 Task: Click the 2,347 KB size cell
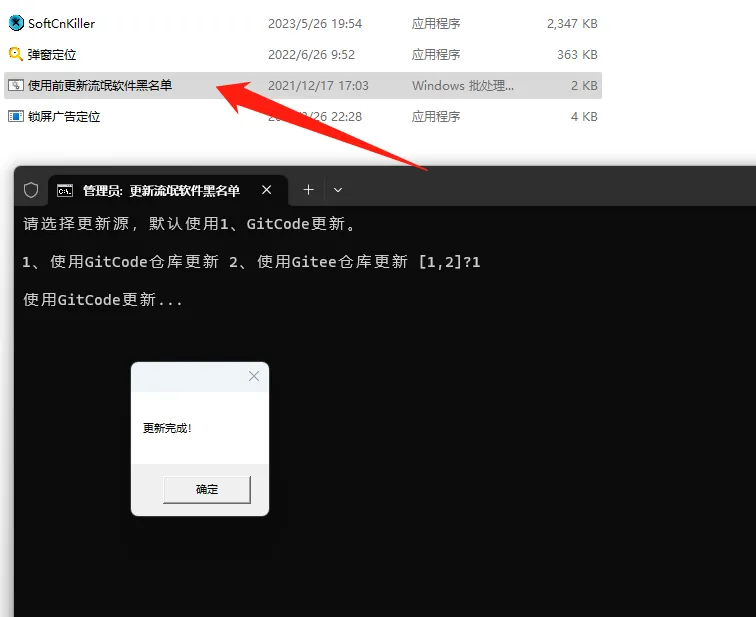pos(572,24)
